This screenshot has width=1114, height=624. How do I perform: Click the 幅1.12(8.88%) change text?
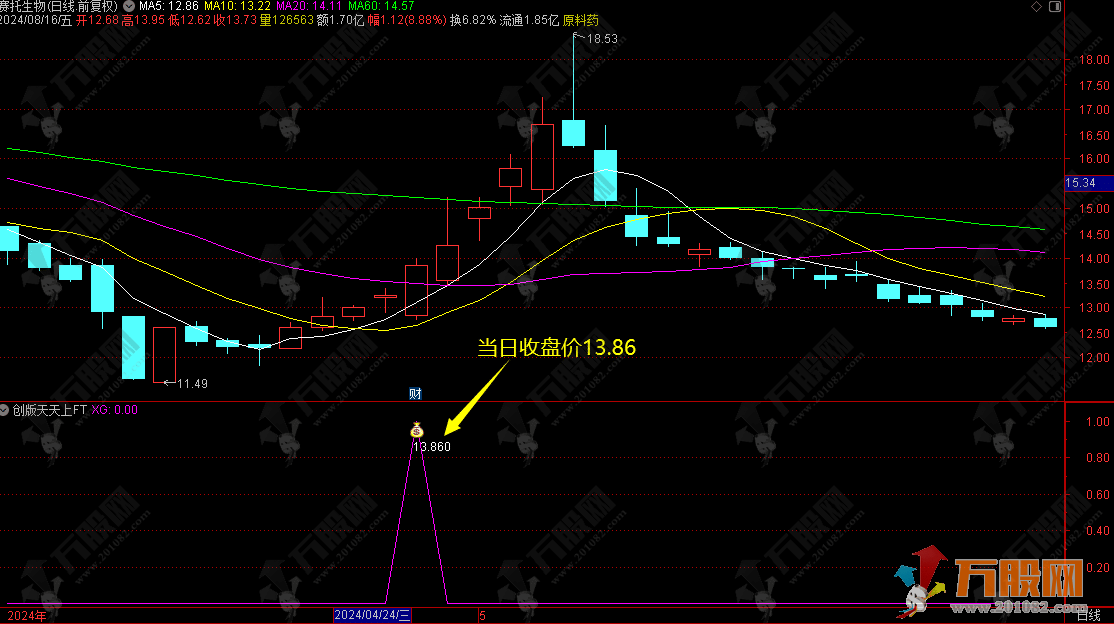click(x=407, y=21)
